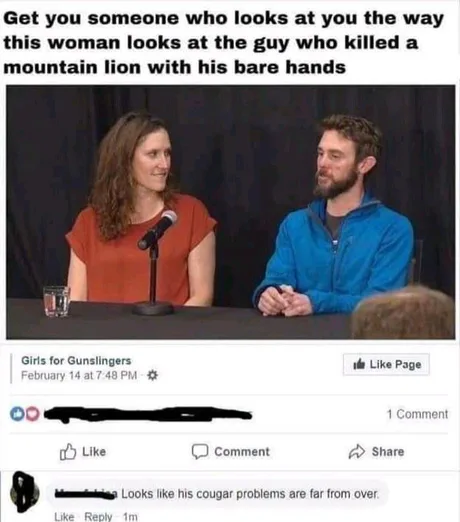Open the February 14 at 7:48 PM timestamp
Viewport: 460px width, 522px height.
point(79,376)
